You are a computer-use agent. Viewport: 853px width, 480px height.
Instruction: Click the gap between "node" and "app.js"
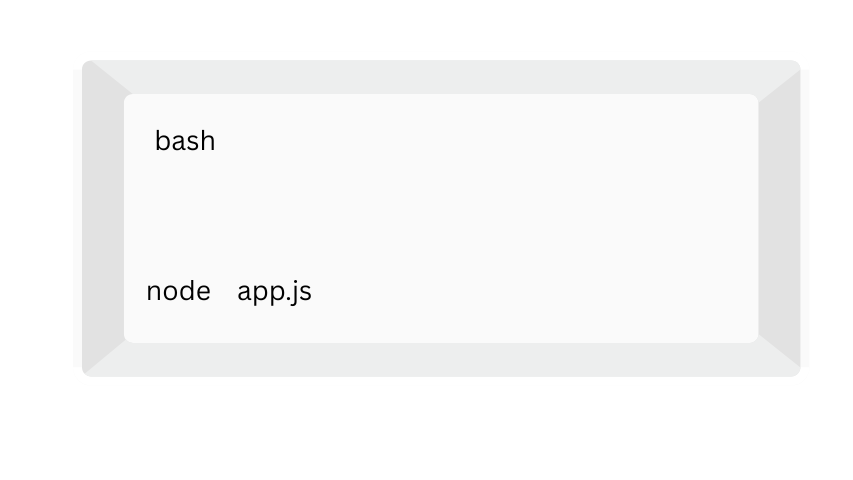click(x=224, y=291)
